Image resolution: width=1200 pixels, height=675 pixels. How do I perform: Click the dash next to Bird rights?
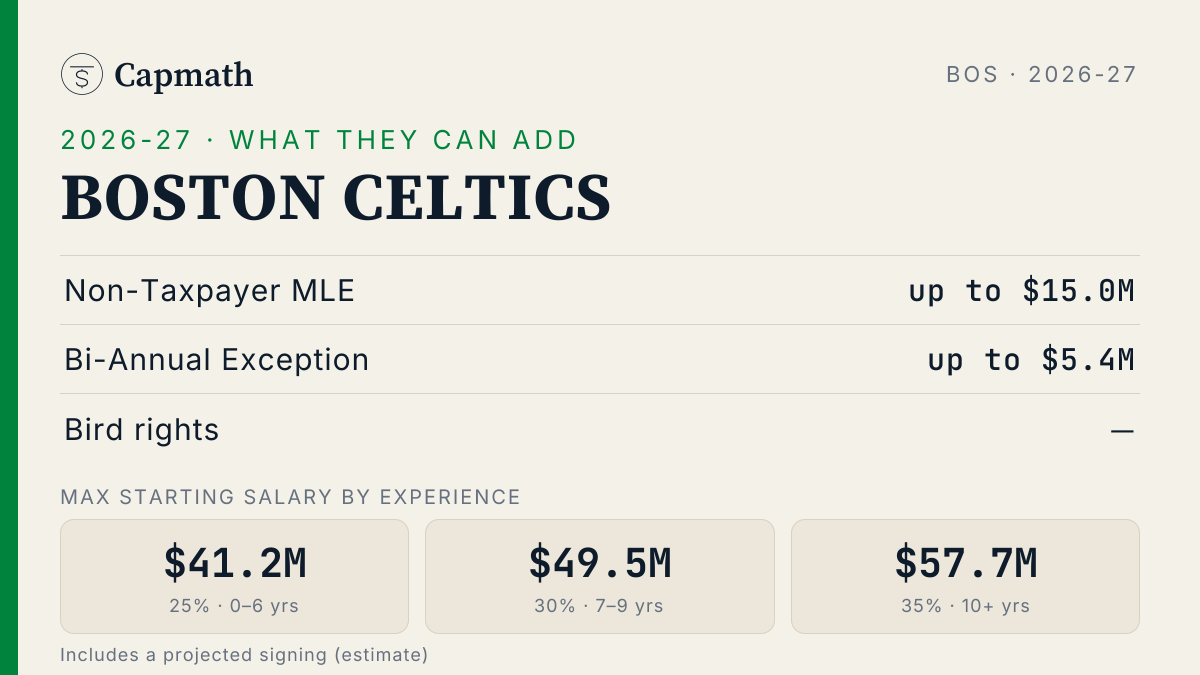pyautogui.click(x=1123, y=431)
